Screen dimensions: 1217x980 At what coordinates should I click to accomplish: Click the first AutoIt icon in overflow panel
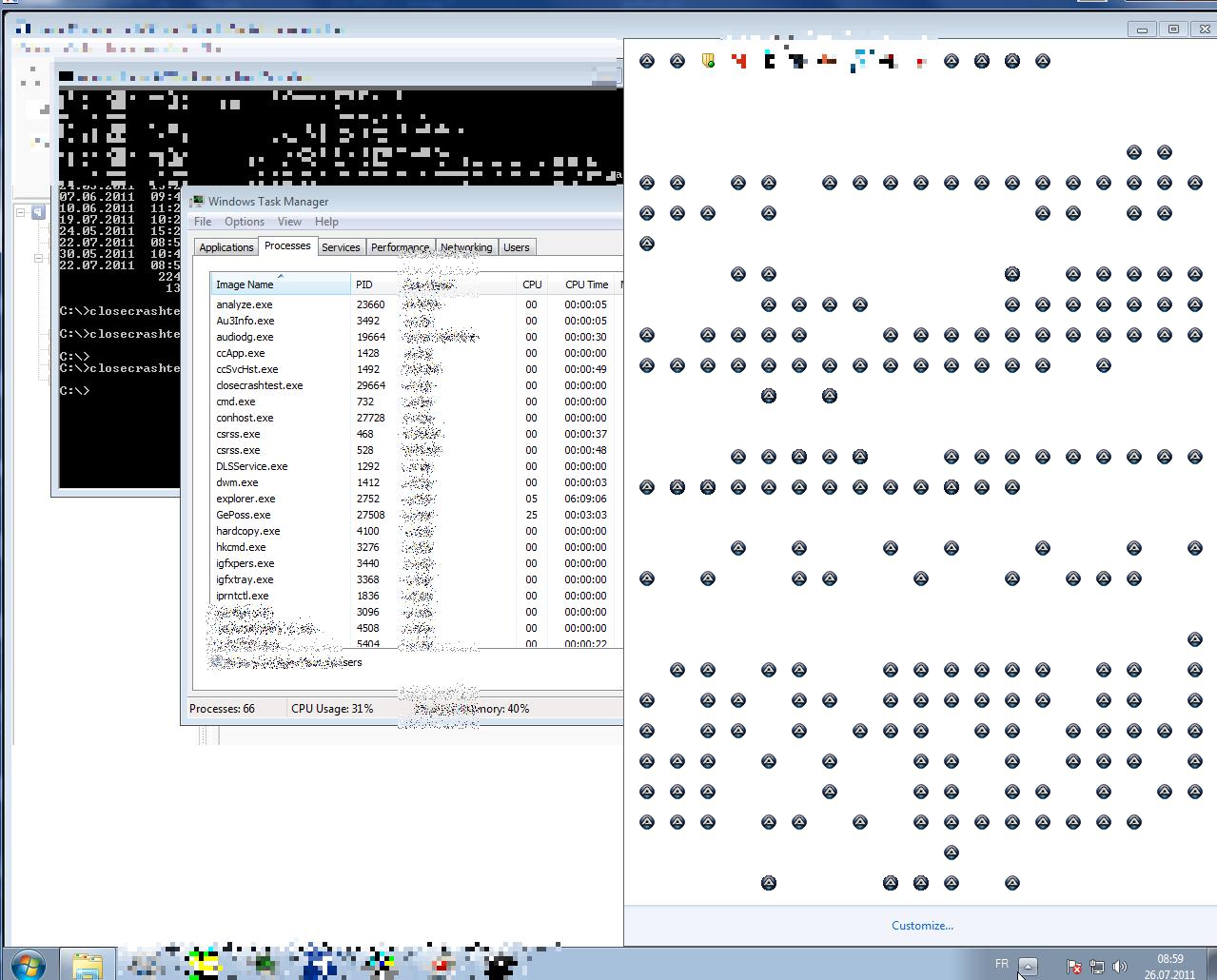coord(647,61)
